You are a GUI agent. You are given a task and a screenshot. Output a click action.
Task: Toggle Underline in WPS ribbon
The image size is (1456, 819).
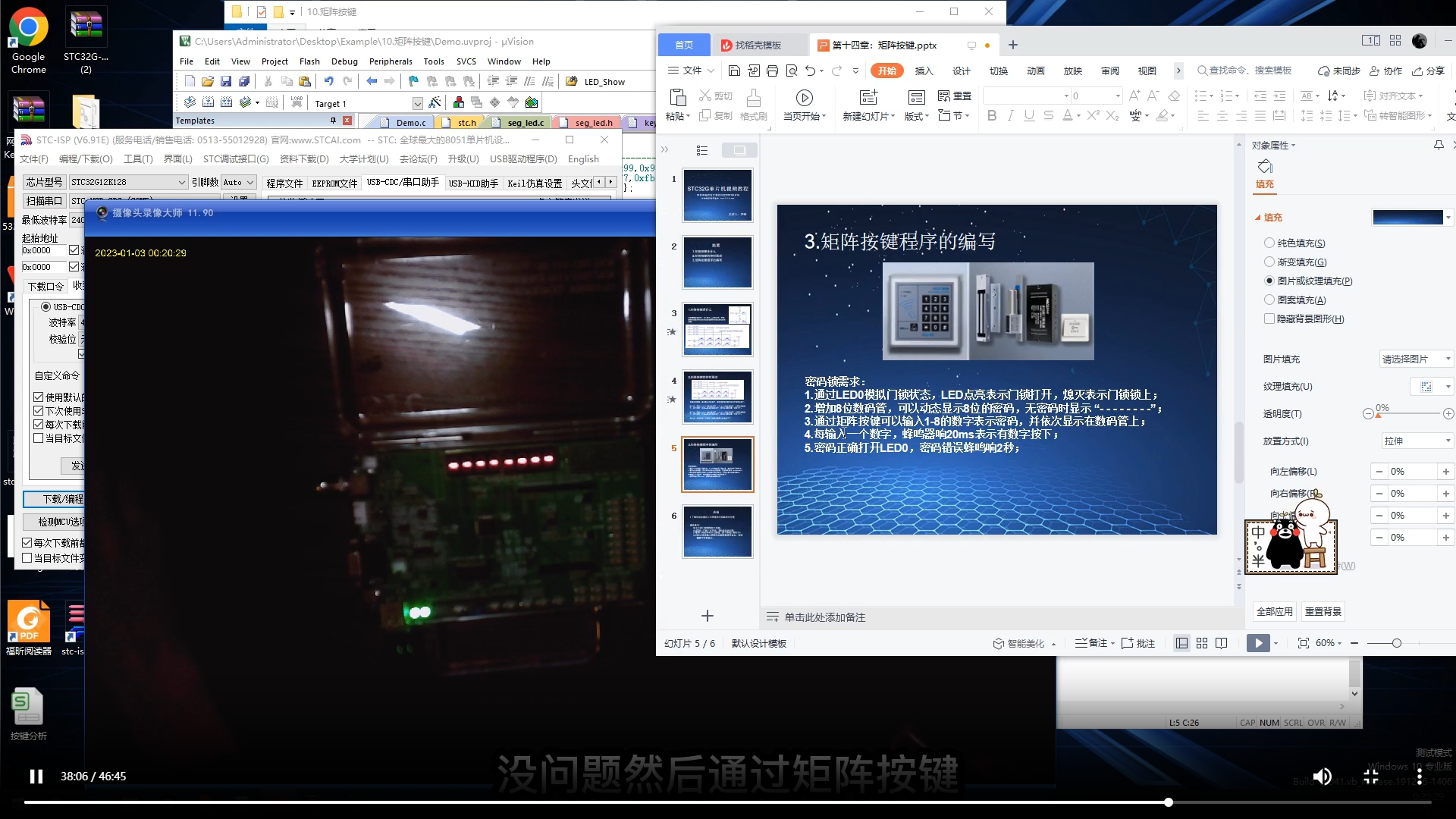(1029, 115)
